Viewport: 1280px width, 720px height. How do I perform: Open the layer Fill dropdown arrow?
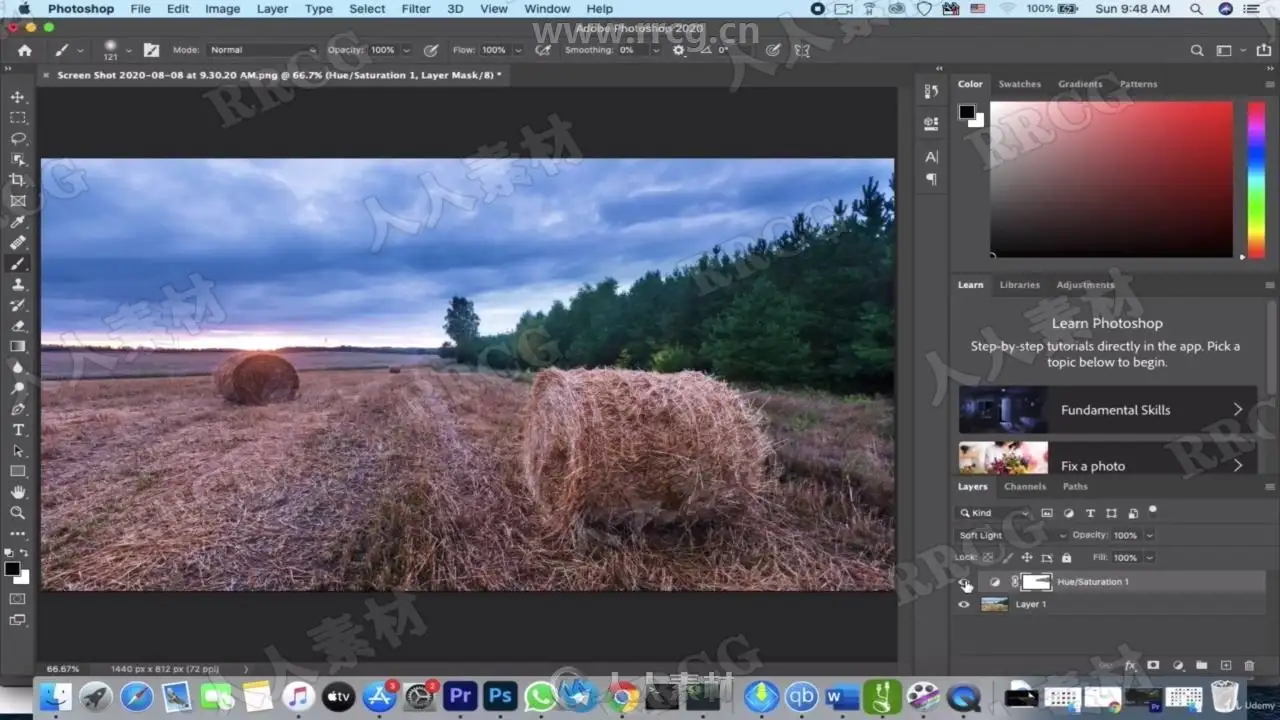point(1150,558)
